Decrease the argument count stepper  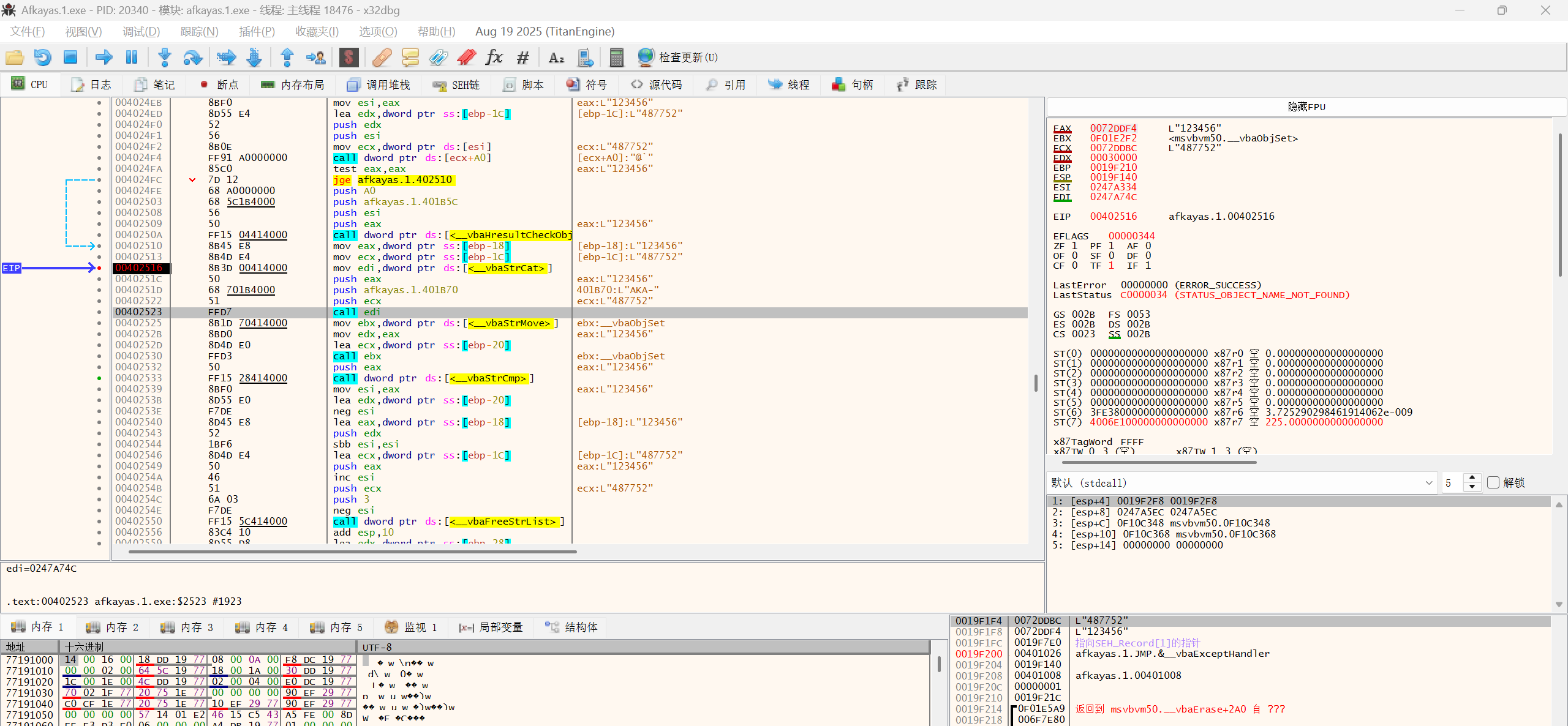pos(1472,487)
